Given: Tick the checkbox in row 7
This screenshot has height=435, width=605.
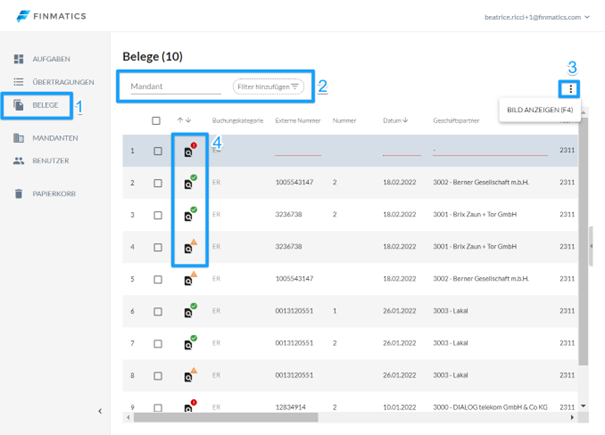Looking at the screenshot, I should click(158, 344).
